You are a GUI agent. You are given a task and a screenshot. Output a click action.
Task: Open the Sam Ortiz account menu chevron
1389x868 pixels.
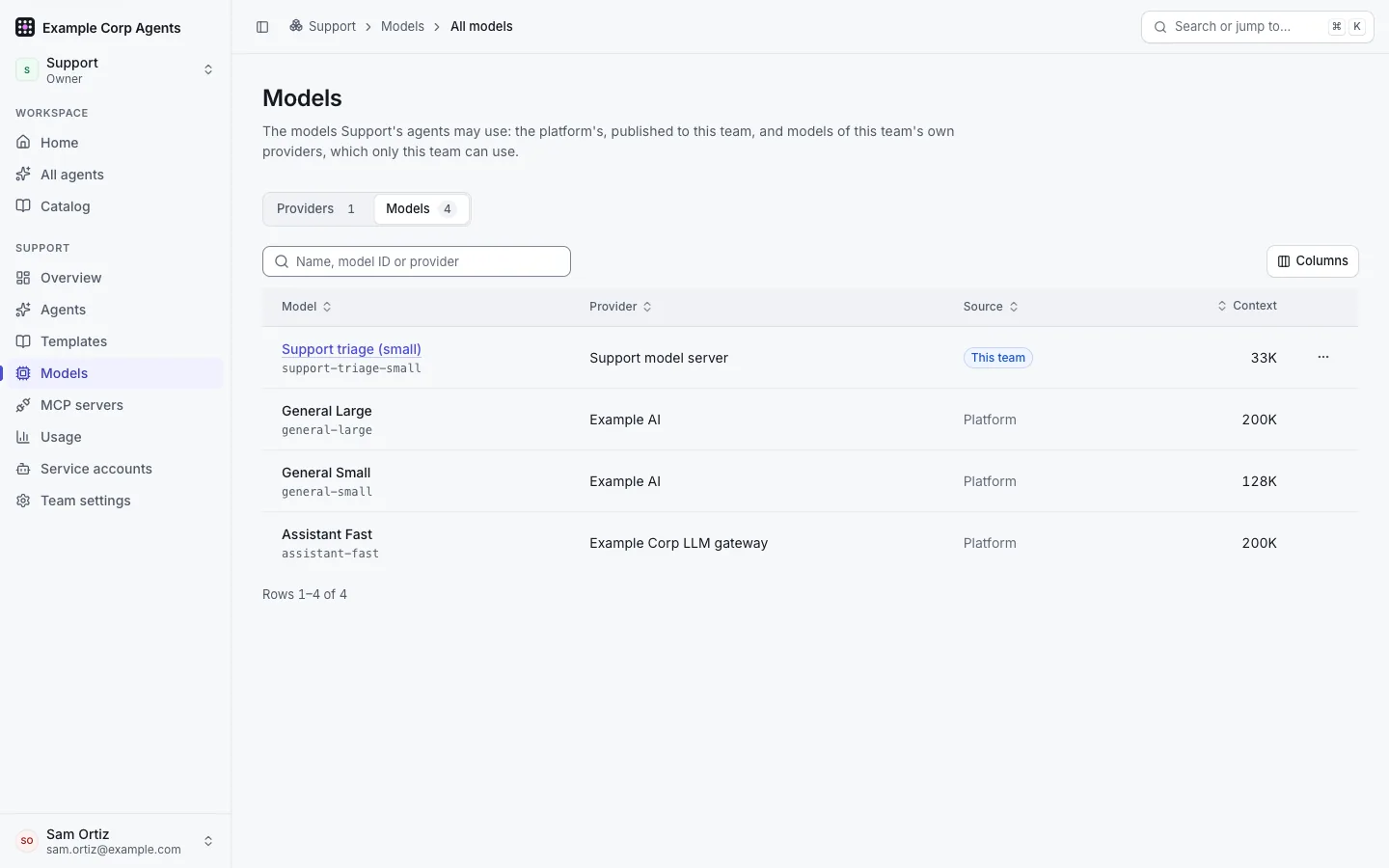point(208,841)
